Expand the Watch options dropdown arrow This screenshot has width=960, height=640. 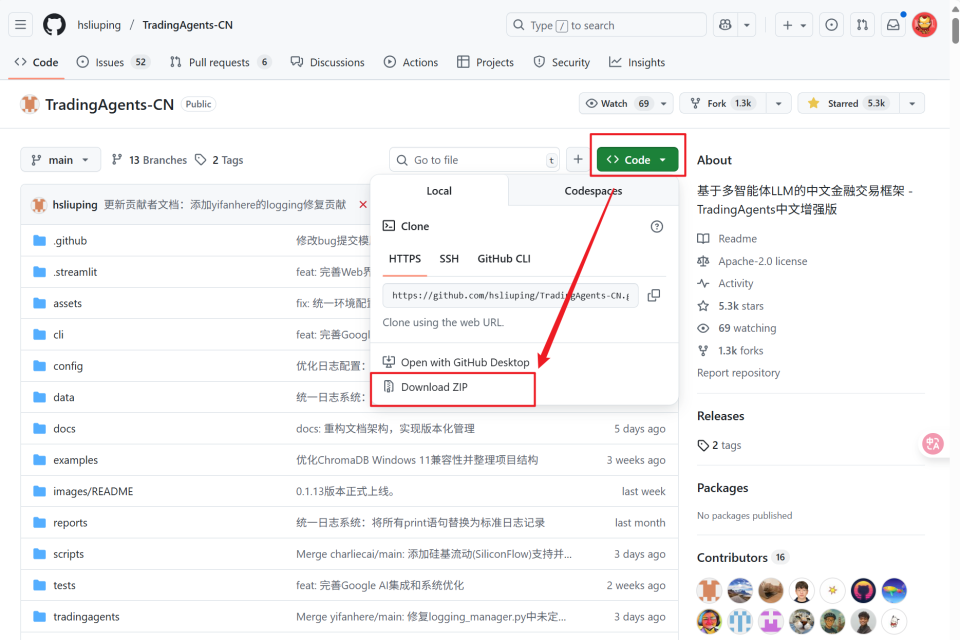click(x=664, y=104)
